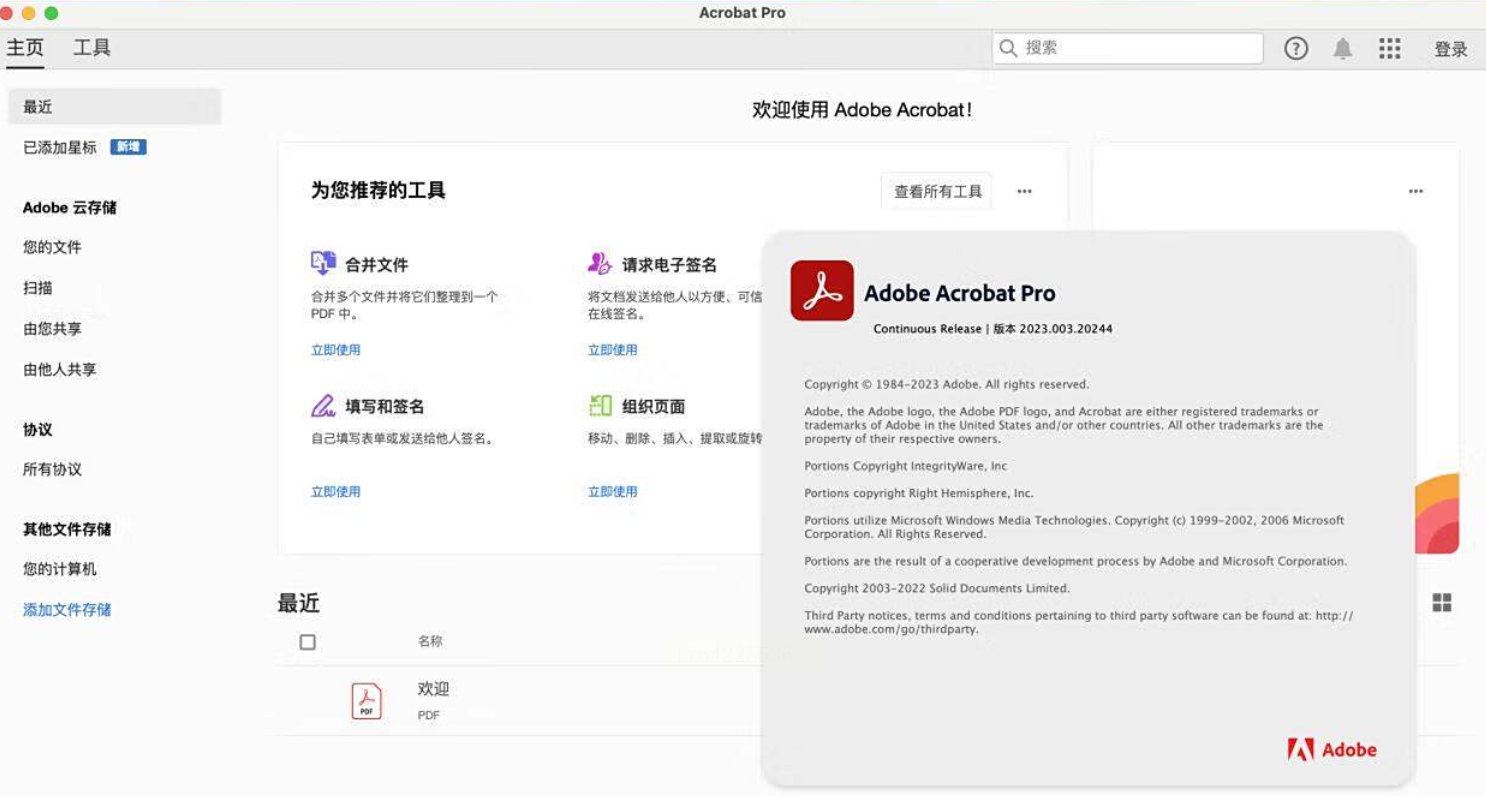
Task: Switch to the 工具 tab
Action: tap(92, 48)
